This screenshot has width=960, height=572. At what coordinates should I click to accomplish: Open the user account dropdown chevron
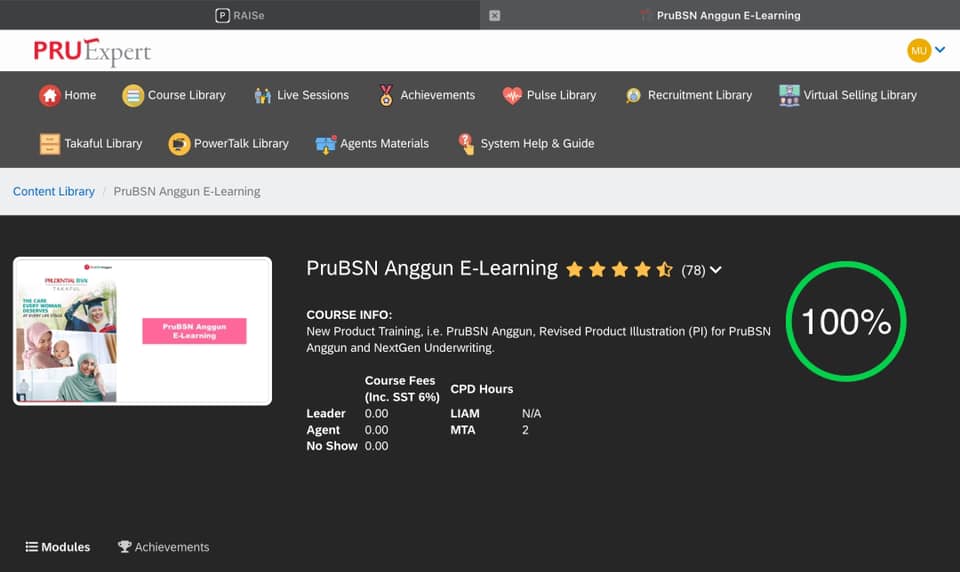pos(940,50)
